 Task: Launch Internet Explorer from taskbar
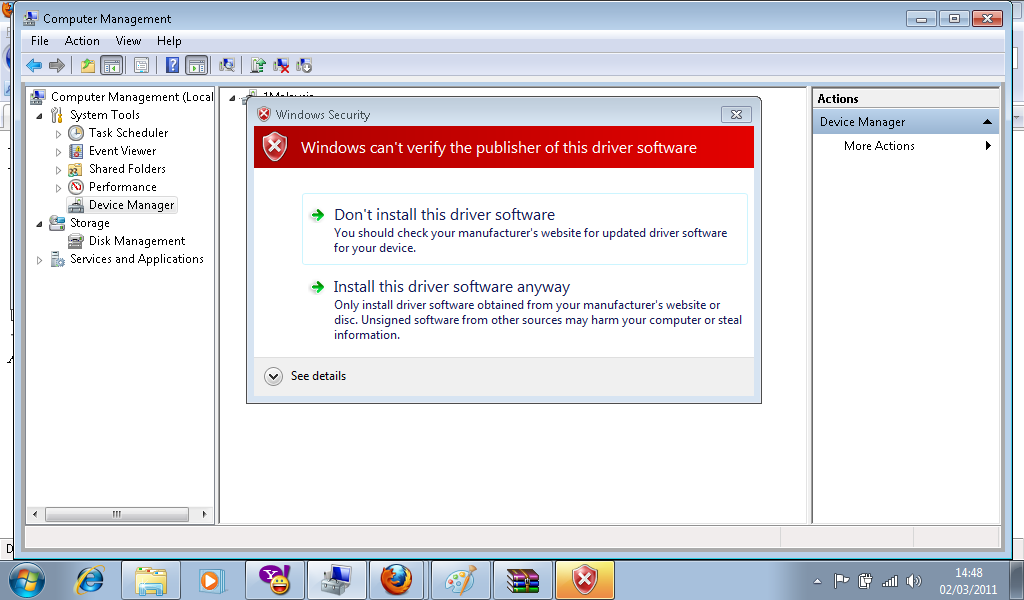[x=89, y=580]
